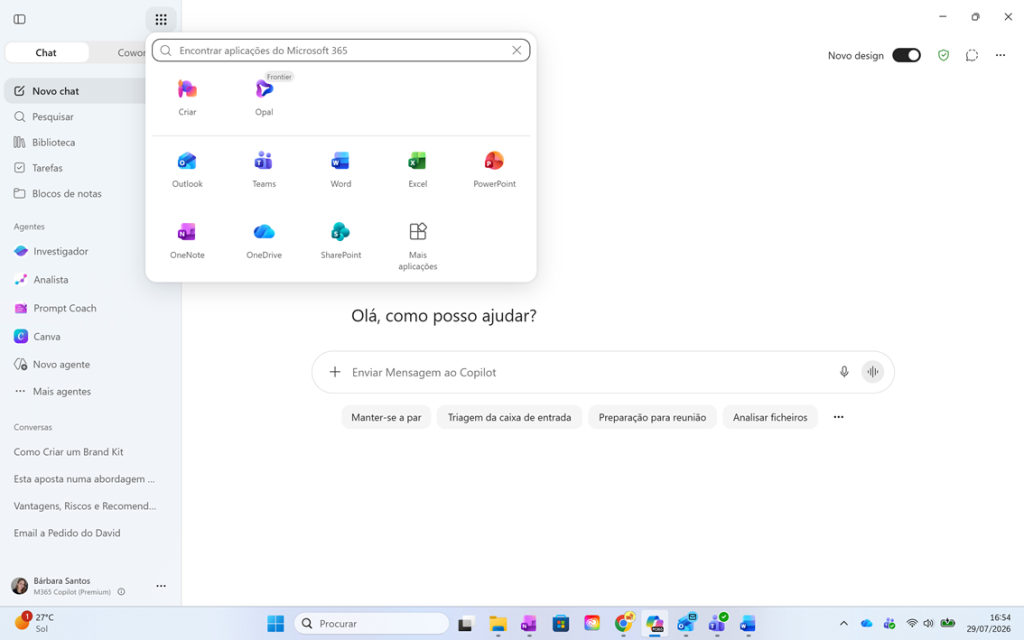
Task: Open Google Chrome from taskbar
Action: point(624,624)
